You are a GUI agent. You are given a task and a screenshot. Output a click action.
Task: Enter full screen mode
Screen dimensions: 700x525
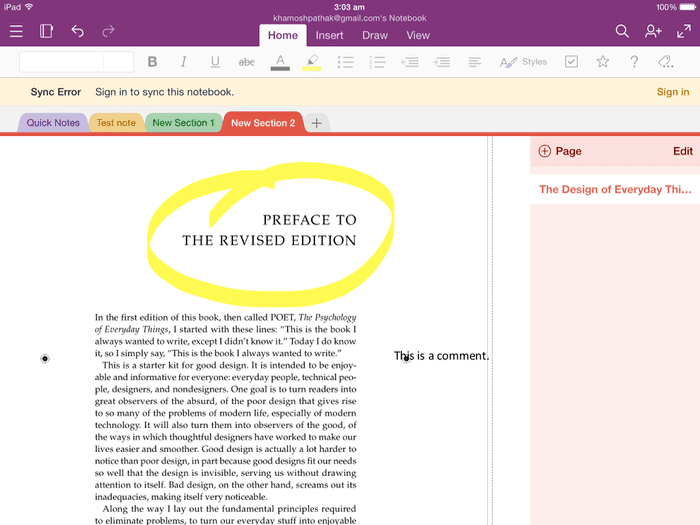[x=683, y=31]
